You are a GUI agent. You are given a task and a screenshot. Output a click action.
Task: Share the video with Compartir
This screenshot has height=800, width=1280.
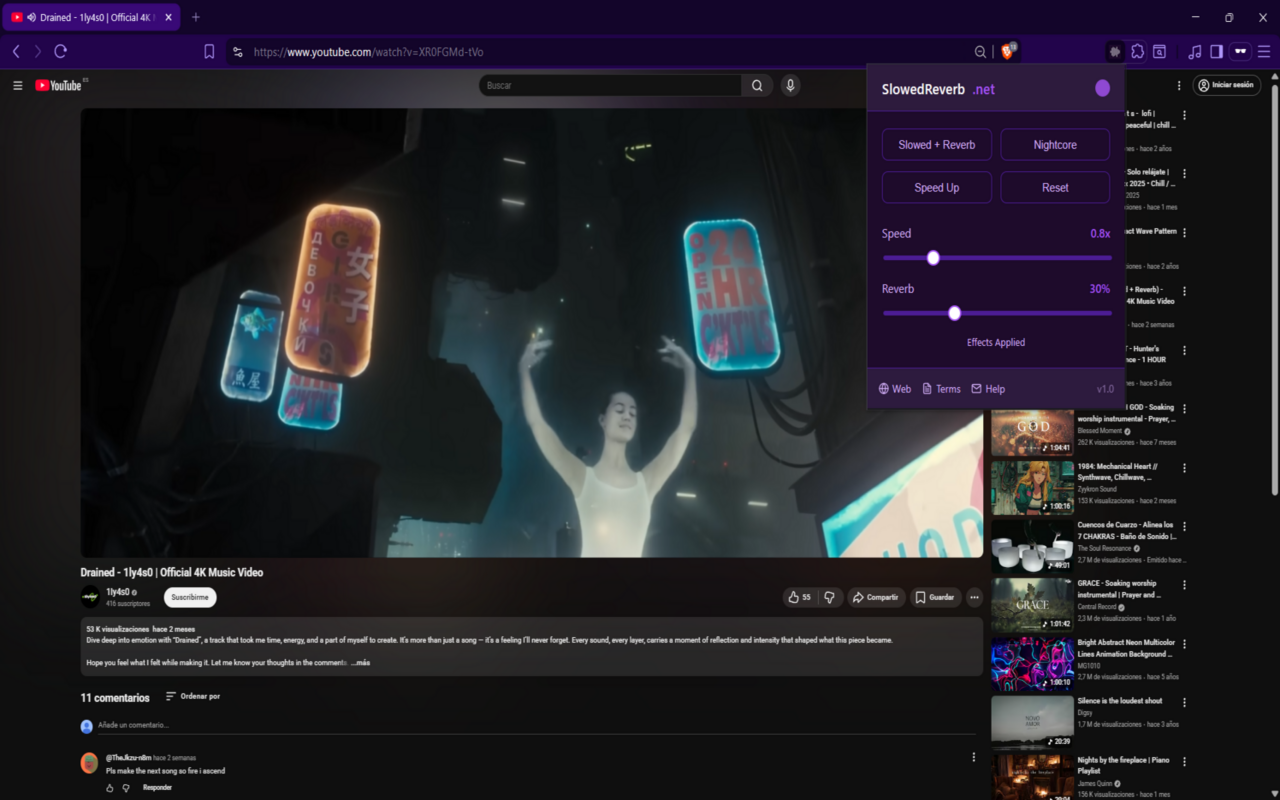coord(875,597)
